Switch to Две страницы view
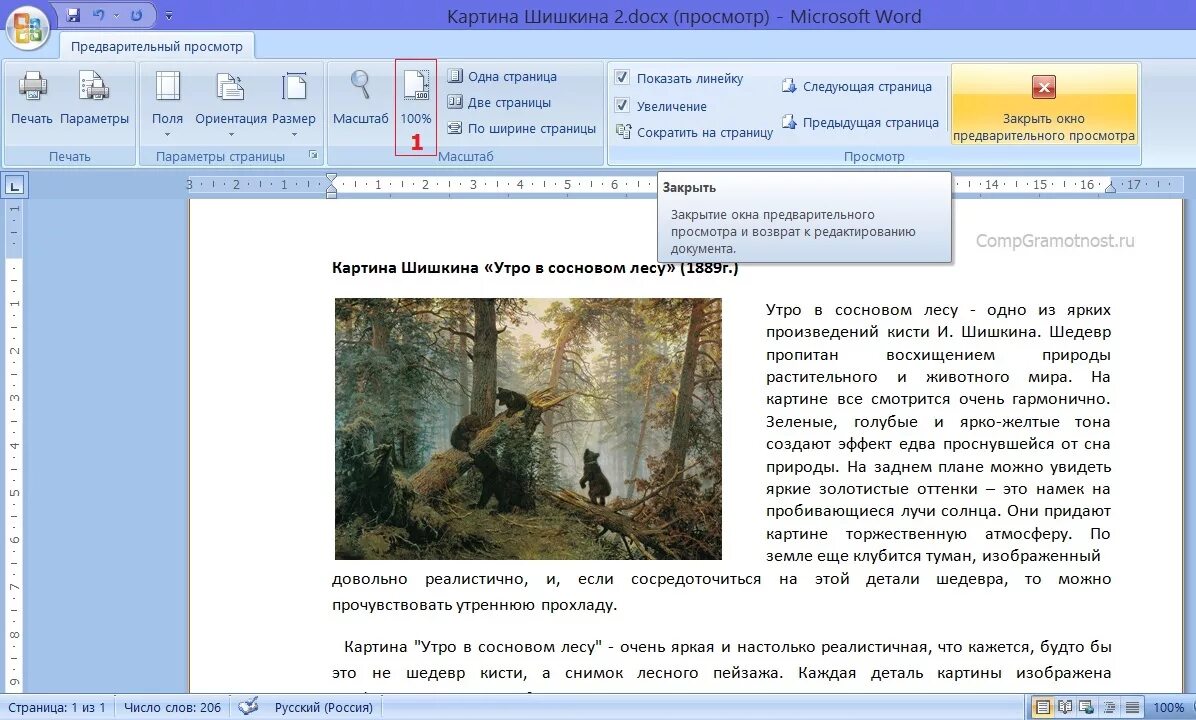The height and width of the screenshot is (720, 1196). pos(499,102)
